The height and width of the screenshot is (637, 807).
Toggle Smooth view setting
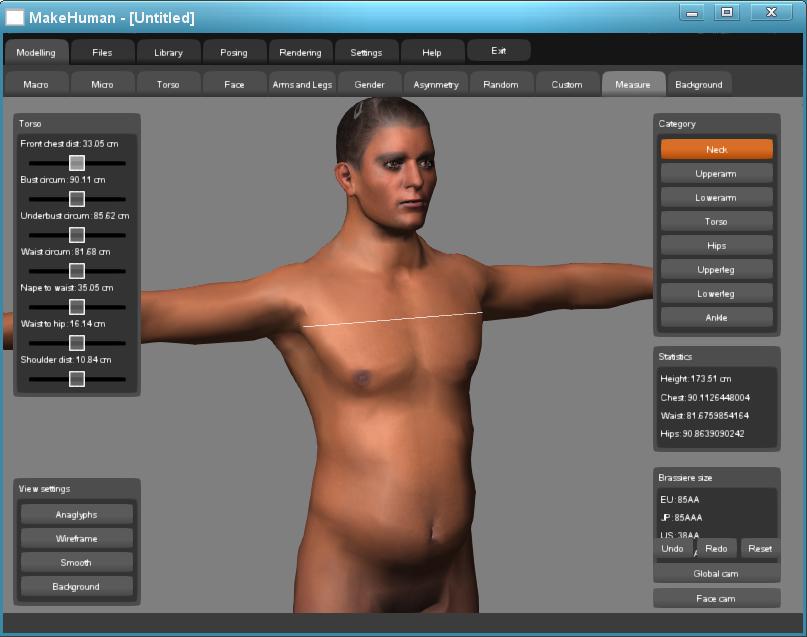77,562
